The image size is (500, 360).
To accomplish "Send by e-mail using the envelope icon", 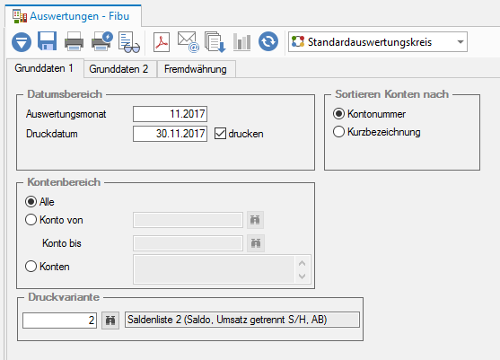I will coord(188,42).
